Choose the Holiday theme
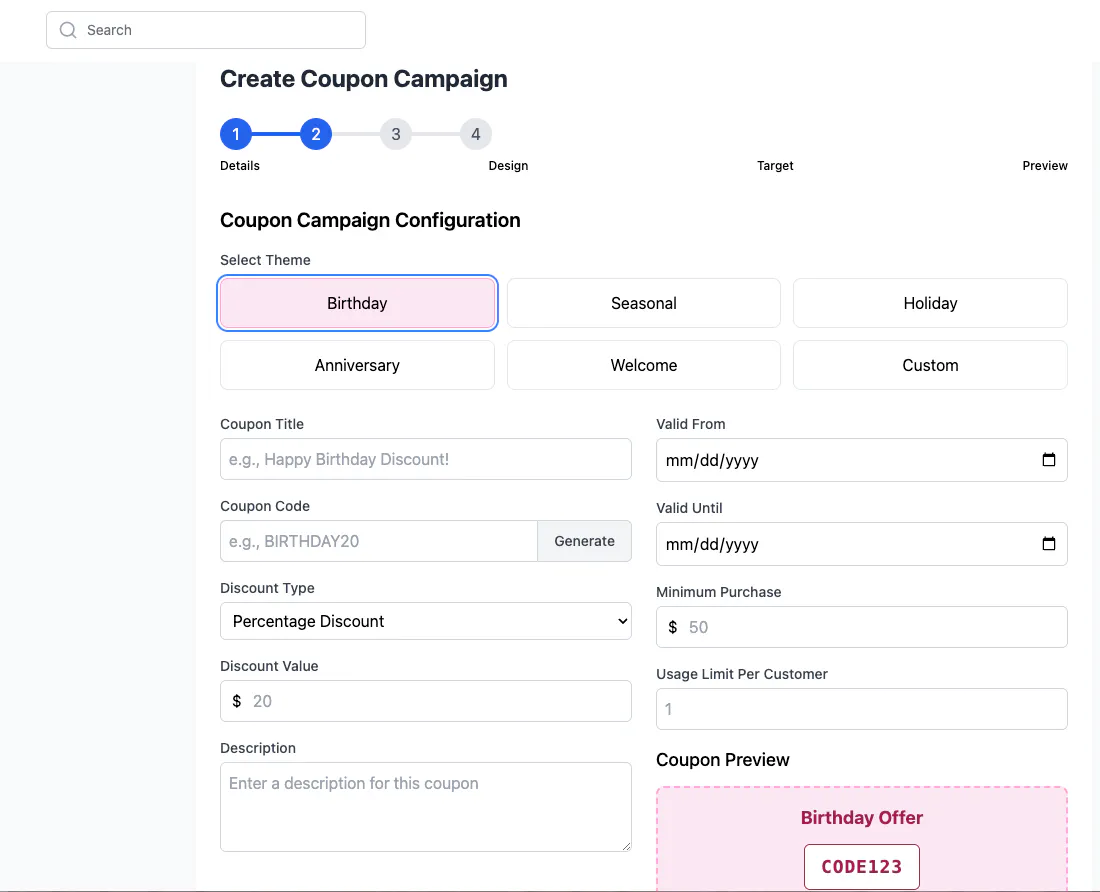This screenshot has width=1100, height=892. [930, 303]
